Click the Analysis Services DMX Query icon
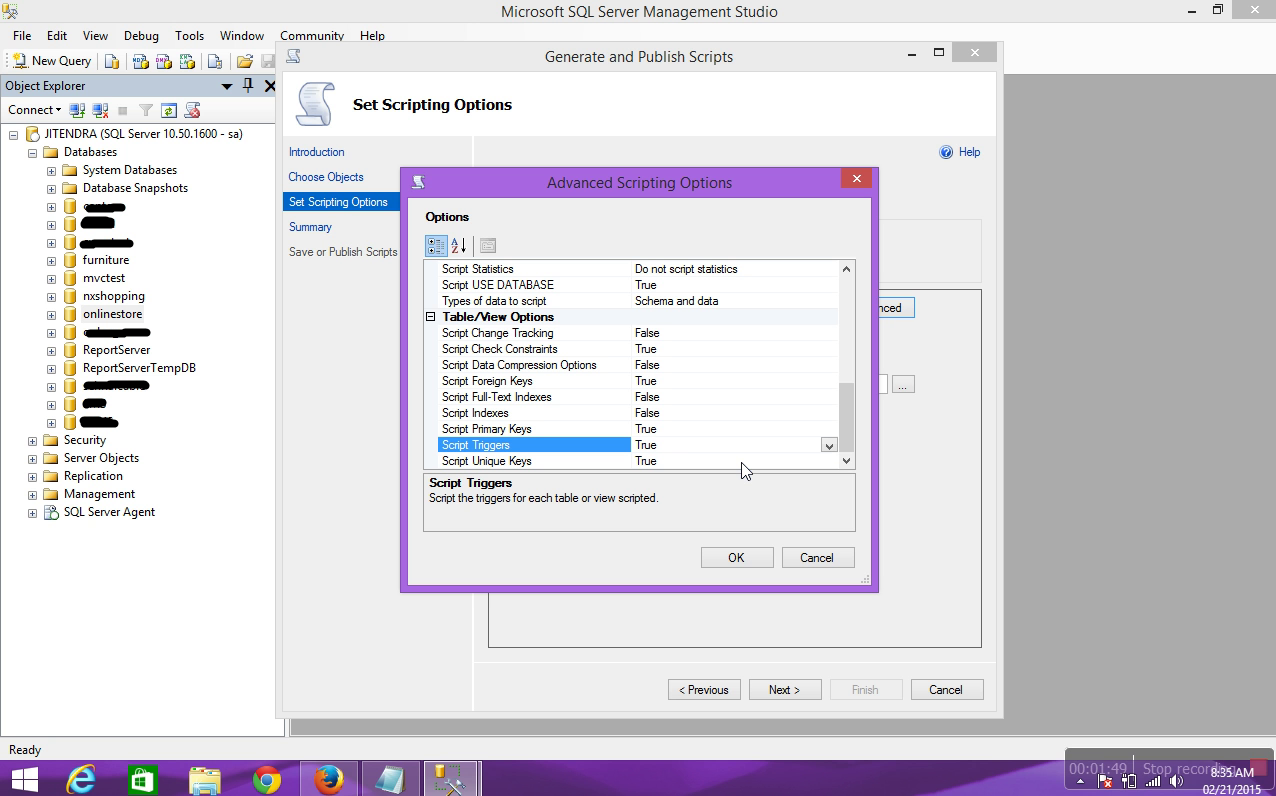Image resolution: width=1276 pixels, height=796 pixels. pyautogui.click(x=164, y=61)
